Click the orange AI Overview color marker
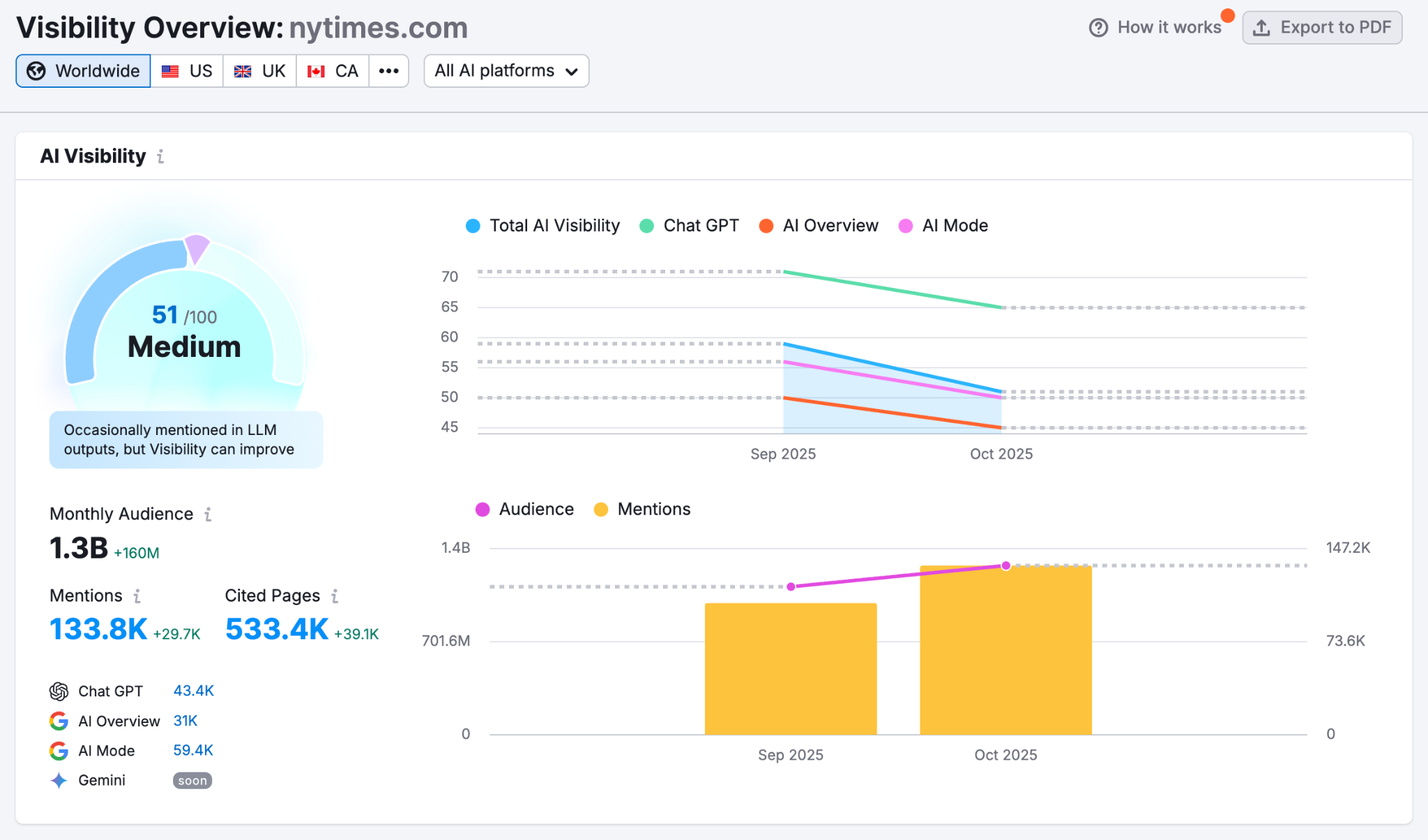Image resolution: width=1428 pixels, height=840 pixels. 766,225
